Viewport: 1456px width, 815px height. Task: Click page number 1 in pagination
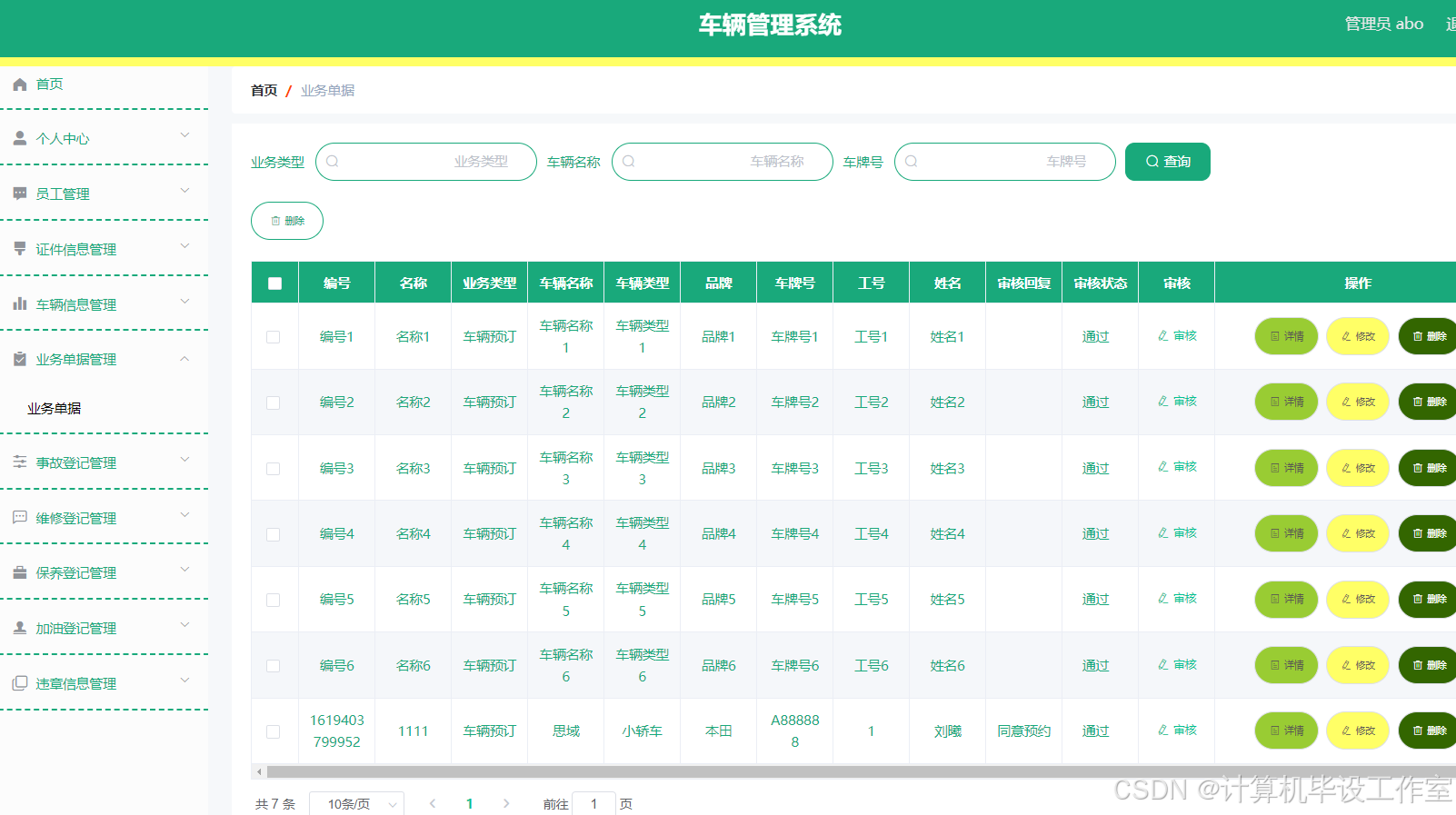pyautogui.click(x=469, y=803)
